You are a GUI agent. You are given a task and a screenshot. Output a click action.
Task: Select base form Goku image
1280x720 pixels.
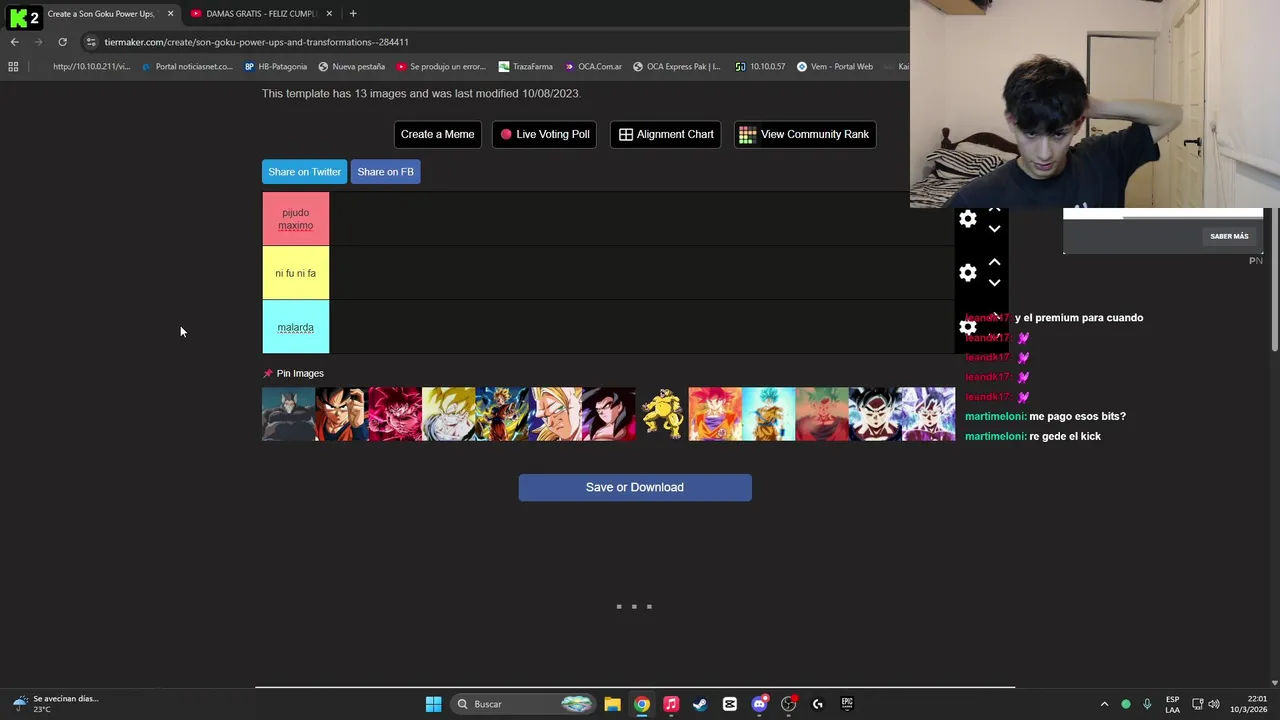pyautogui.click(x=342, y=414)
